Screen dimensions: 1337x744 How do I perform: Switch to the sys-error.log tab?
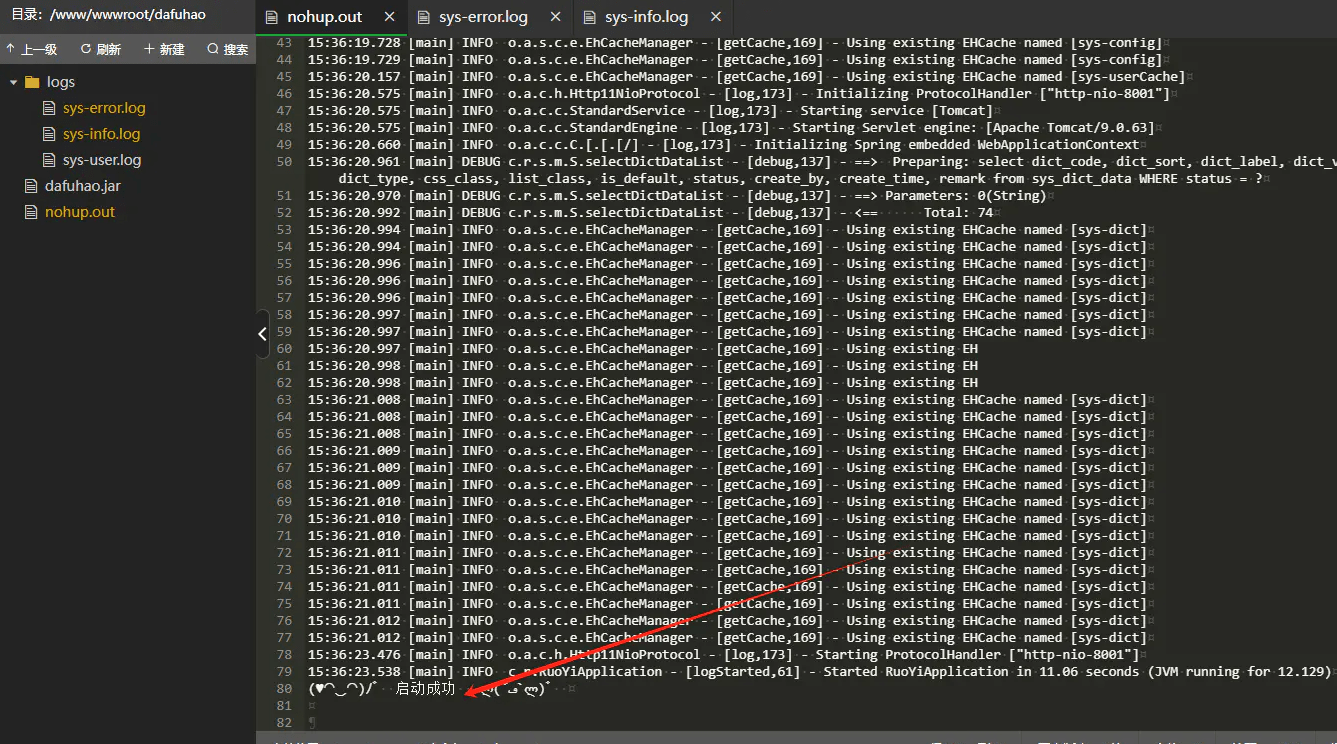(x=484, y=17)
